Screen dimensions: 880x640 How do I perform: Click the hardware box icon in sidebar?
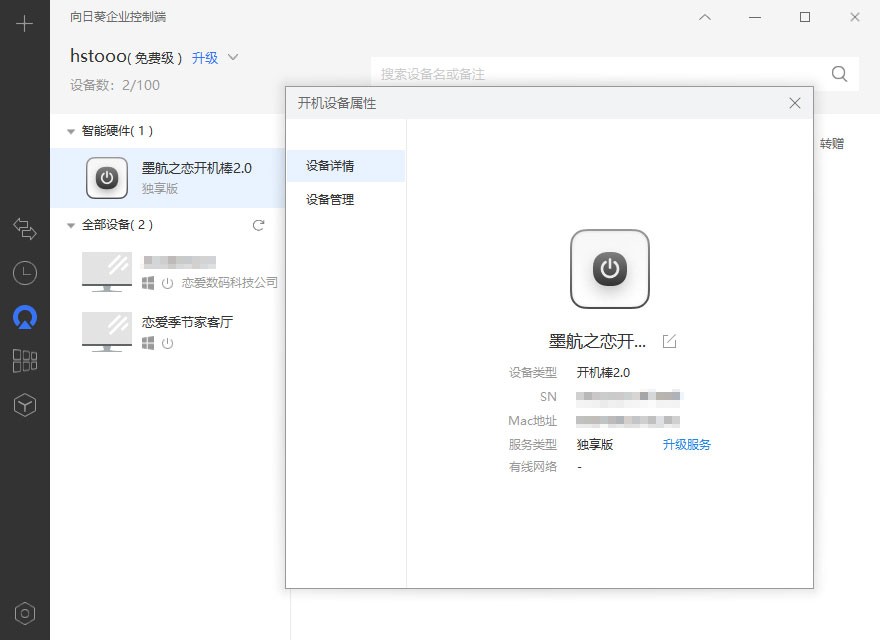(x=24, y=405)
